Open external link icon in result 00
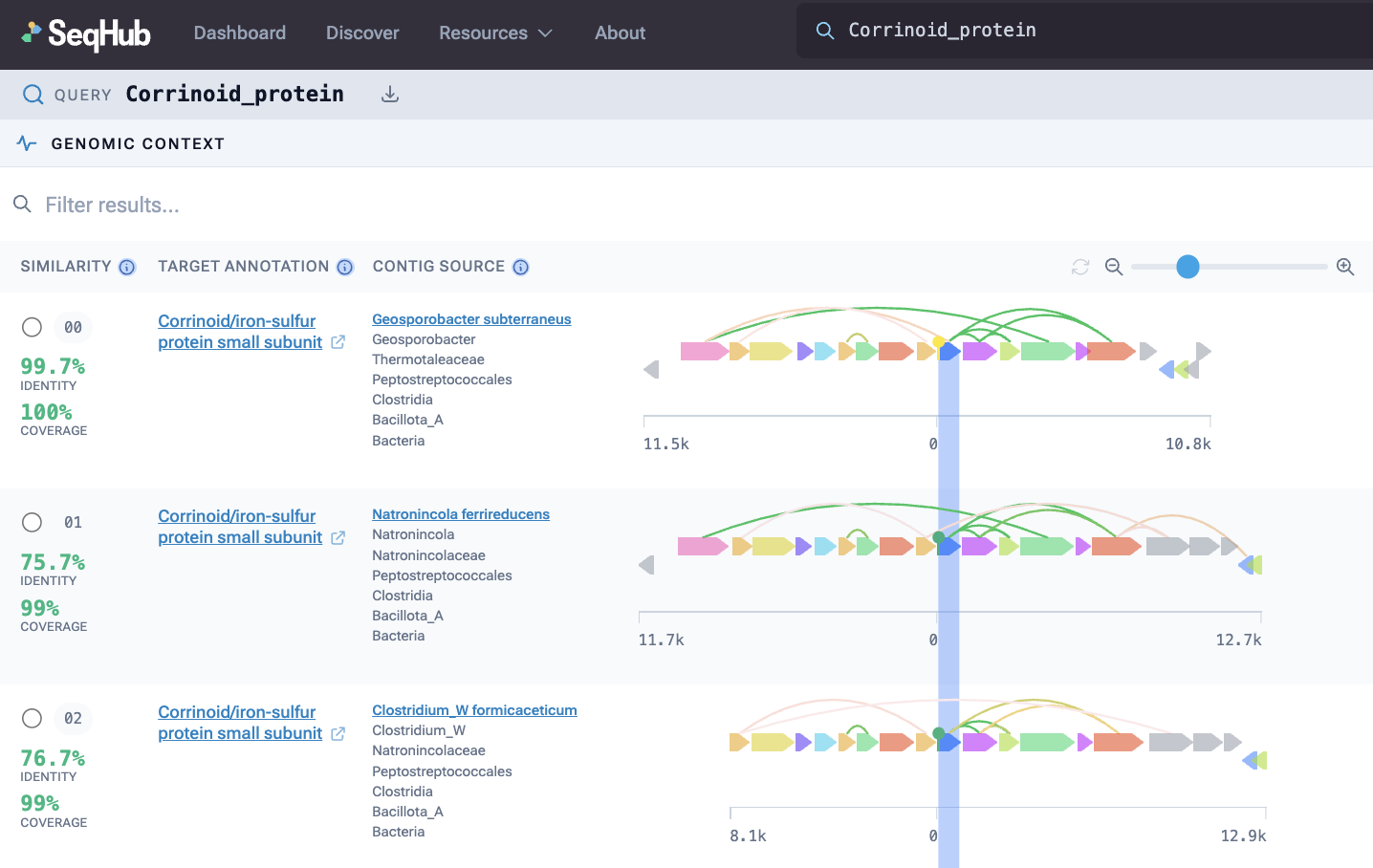Viewport: 1373px width, 868px height. 338,342
